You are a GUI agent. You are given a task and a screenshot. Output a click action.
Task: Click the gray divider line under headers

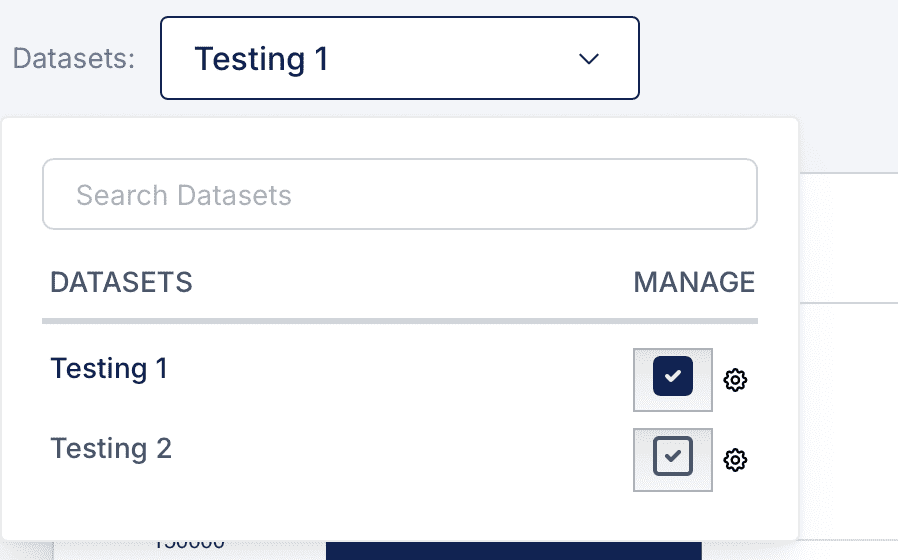click(x=400, y=321)
